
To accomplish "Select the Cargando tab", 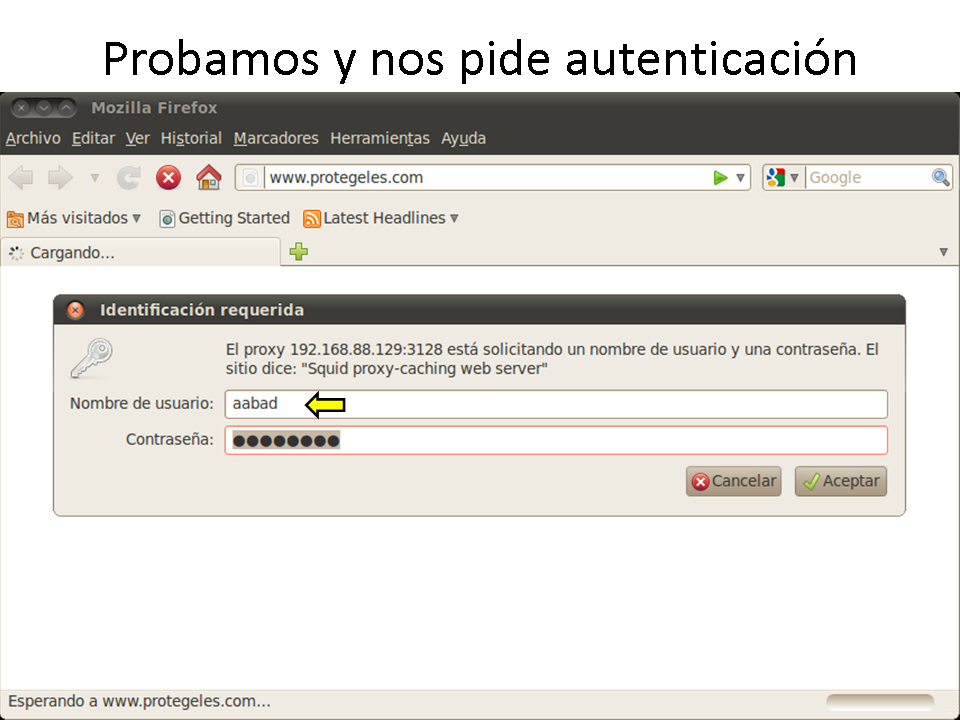I will pyautogui.click(x=140, y=253).
